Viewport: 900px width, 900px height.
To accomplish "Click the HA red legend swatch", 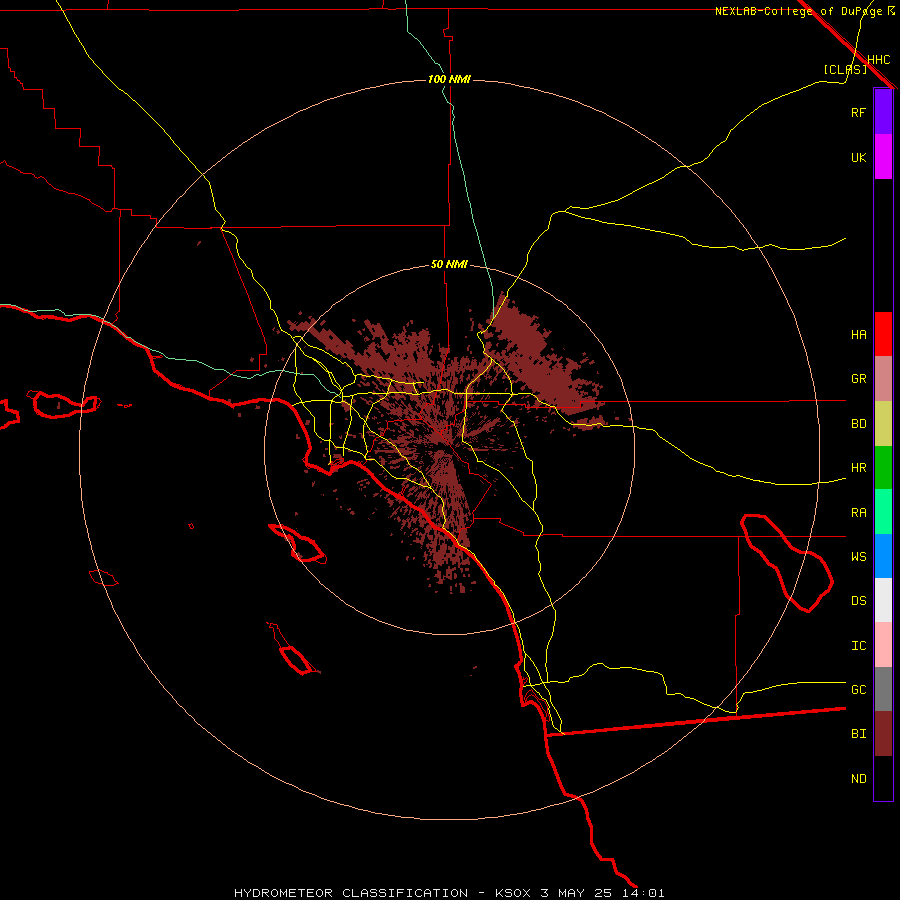I will point(883,334).
